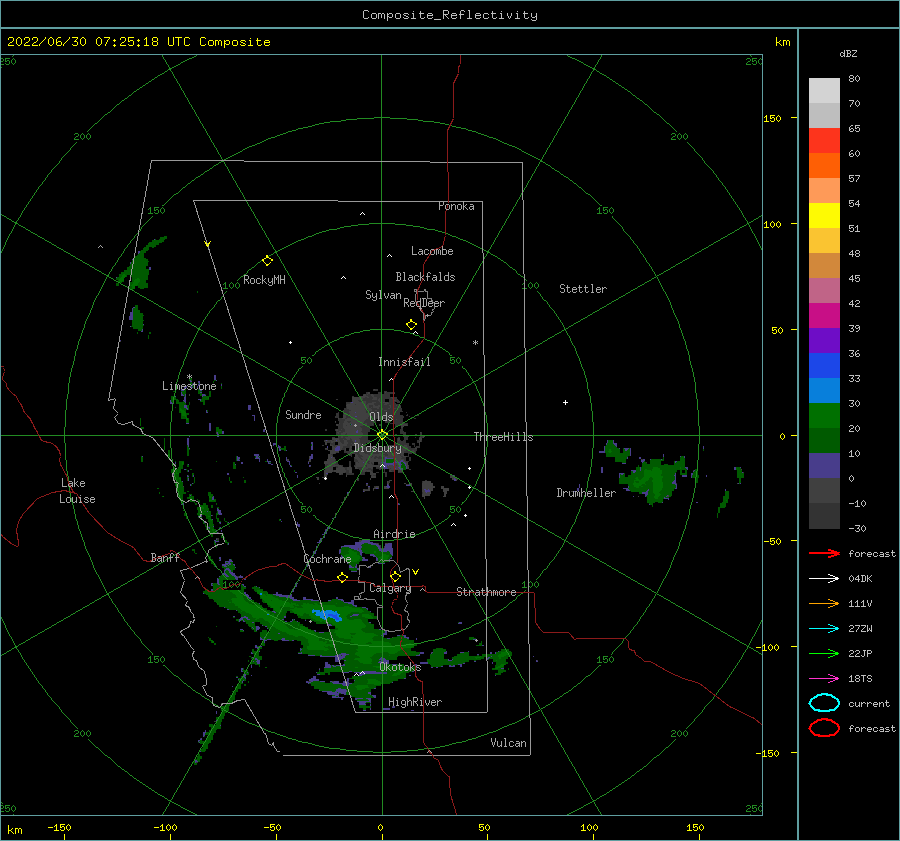Viewport: 900px width, 841px height.
Task: Click the RedDeer city label
Action: point(424,303)
